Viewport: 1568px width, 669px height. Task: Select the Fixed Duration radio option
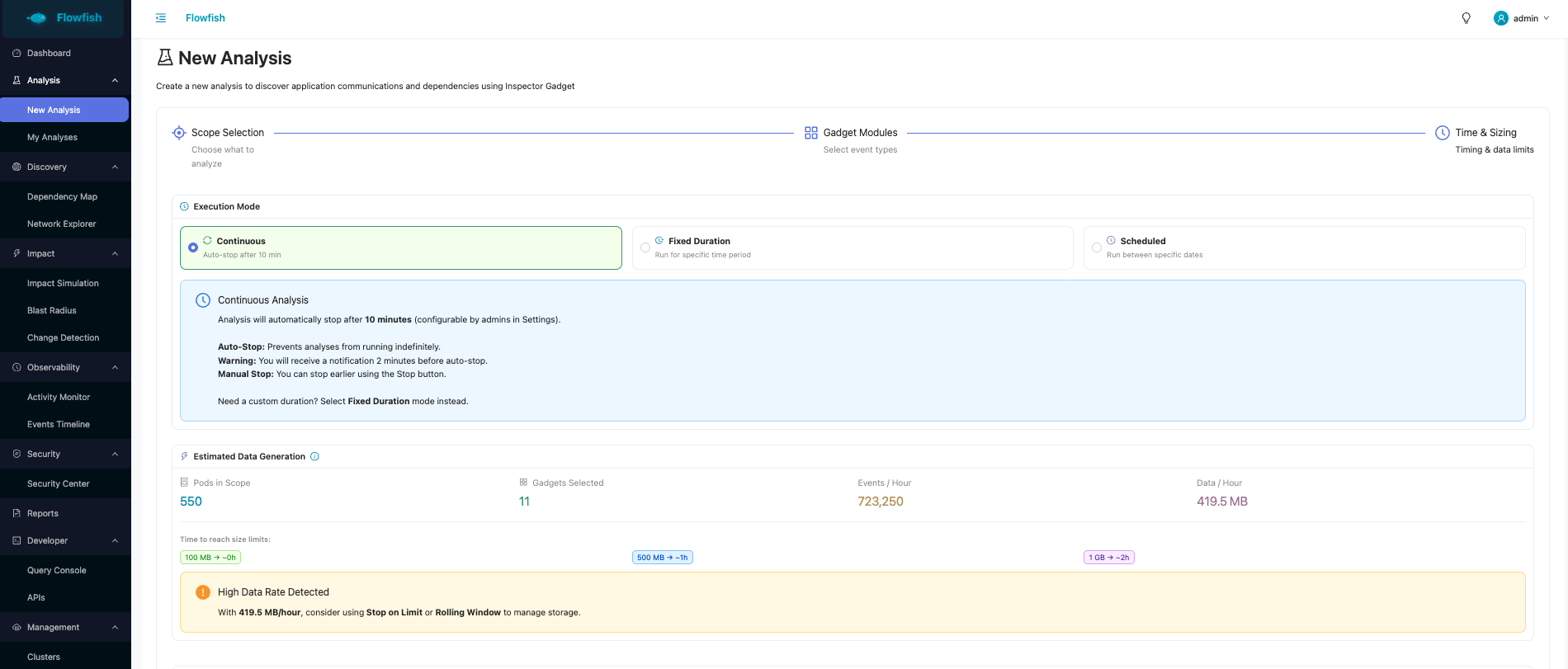coord(645,247)
